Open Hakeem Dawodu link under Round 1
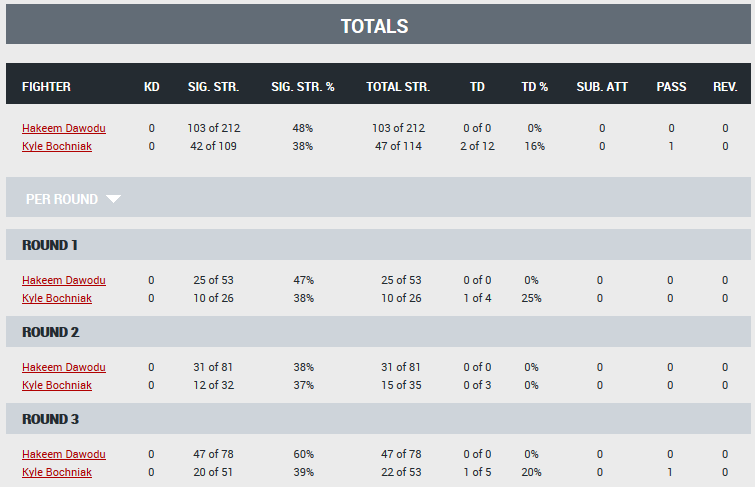Viewport: 755px width, 487px height. point(64,280)
